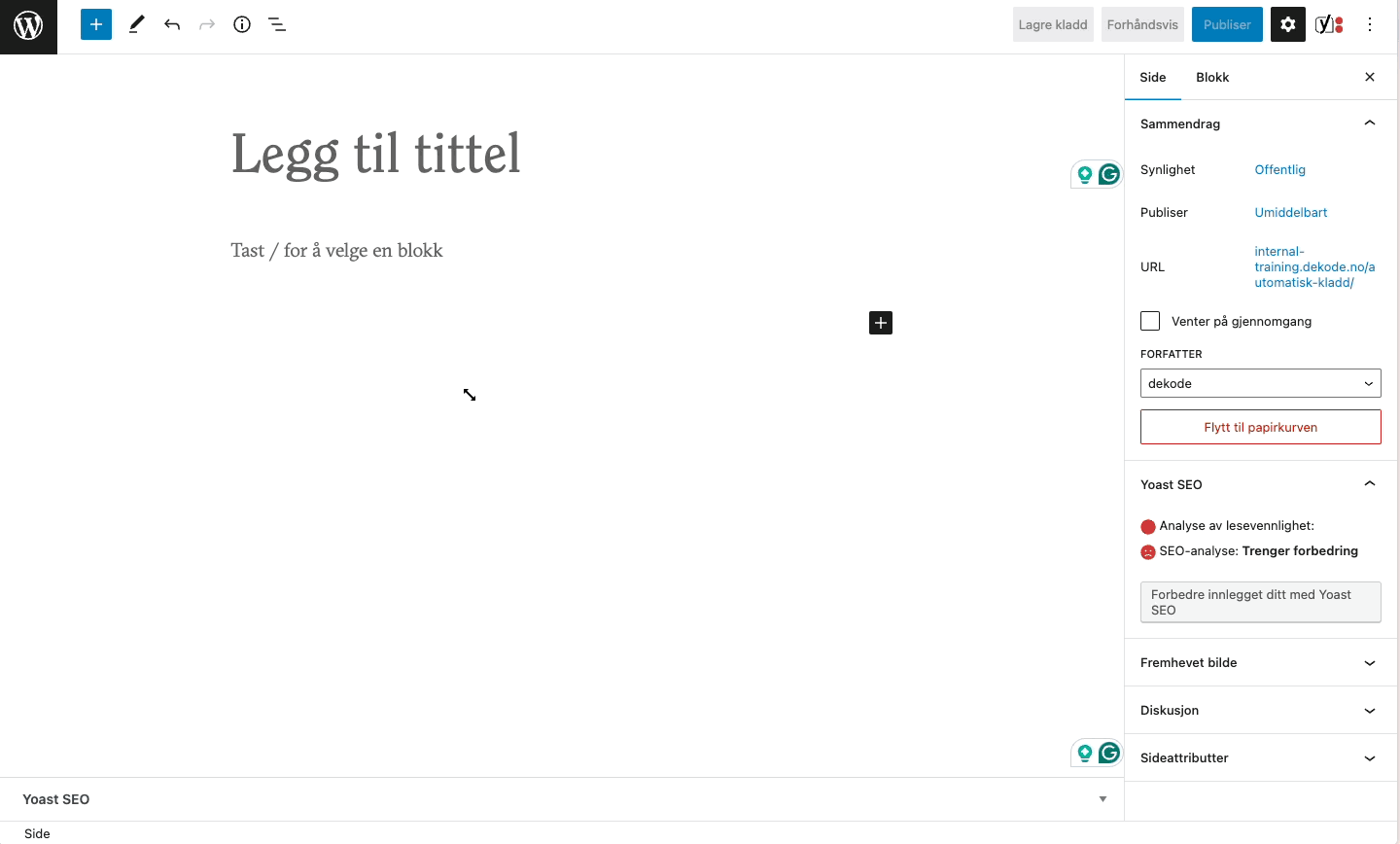Viewport: 1400px width, 844px height.
Task: Select the Side tab
Action: (x=1153, y=77)
